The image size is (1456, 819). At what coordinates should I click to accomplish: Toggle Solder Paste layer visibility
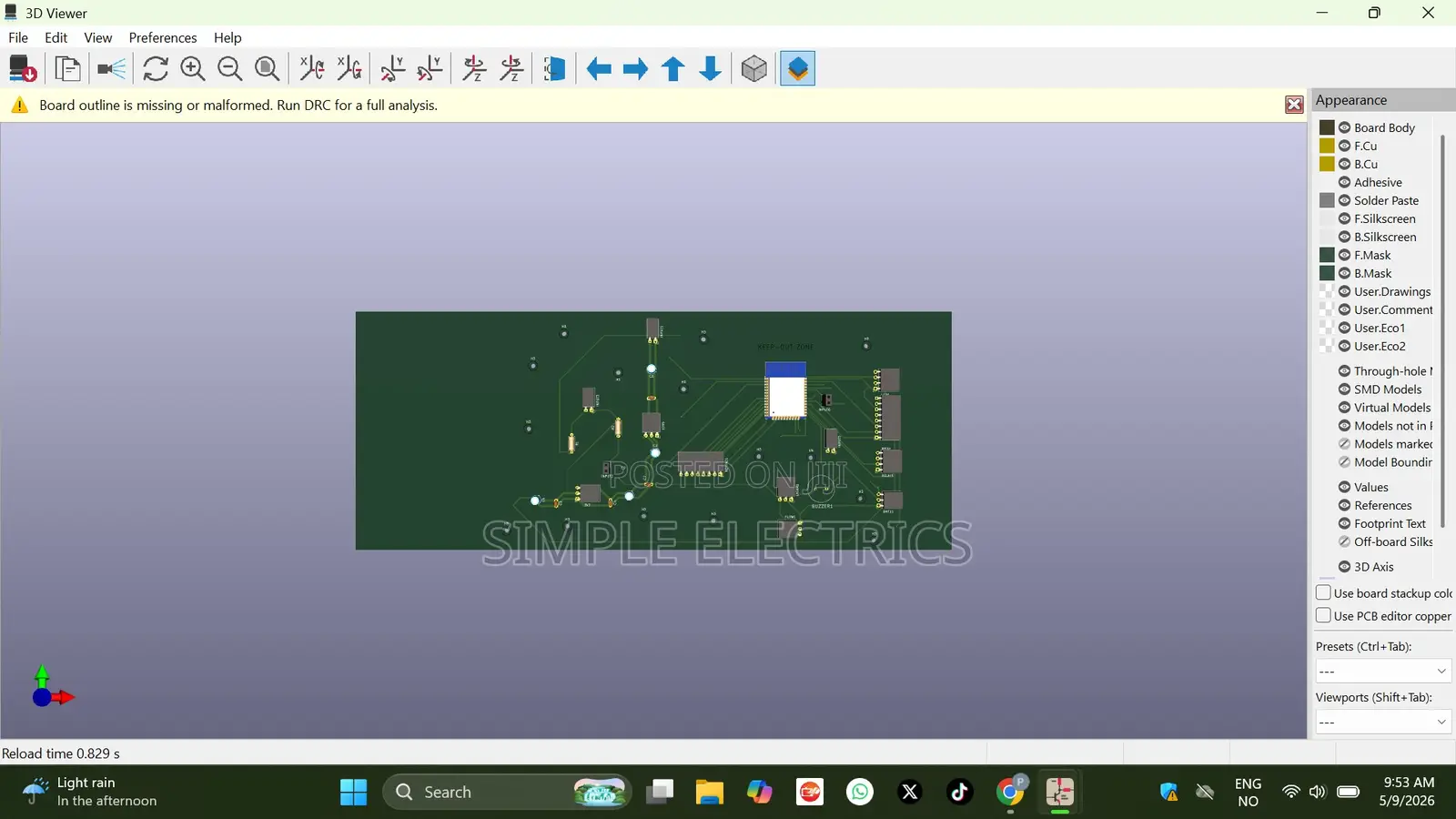point(1344,200)
